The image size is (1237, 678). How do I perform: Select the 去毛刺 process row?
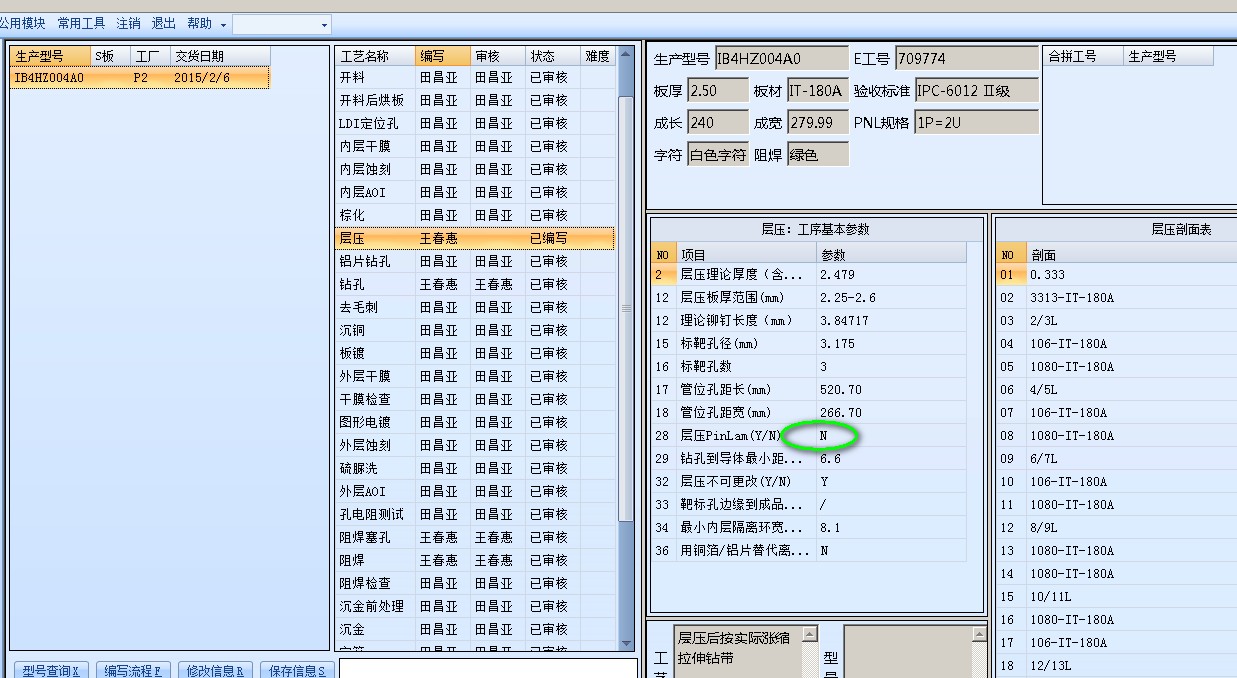click(x=475, y=307)
